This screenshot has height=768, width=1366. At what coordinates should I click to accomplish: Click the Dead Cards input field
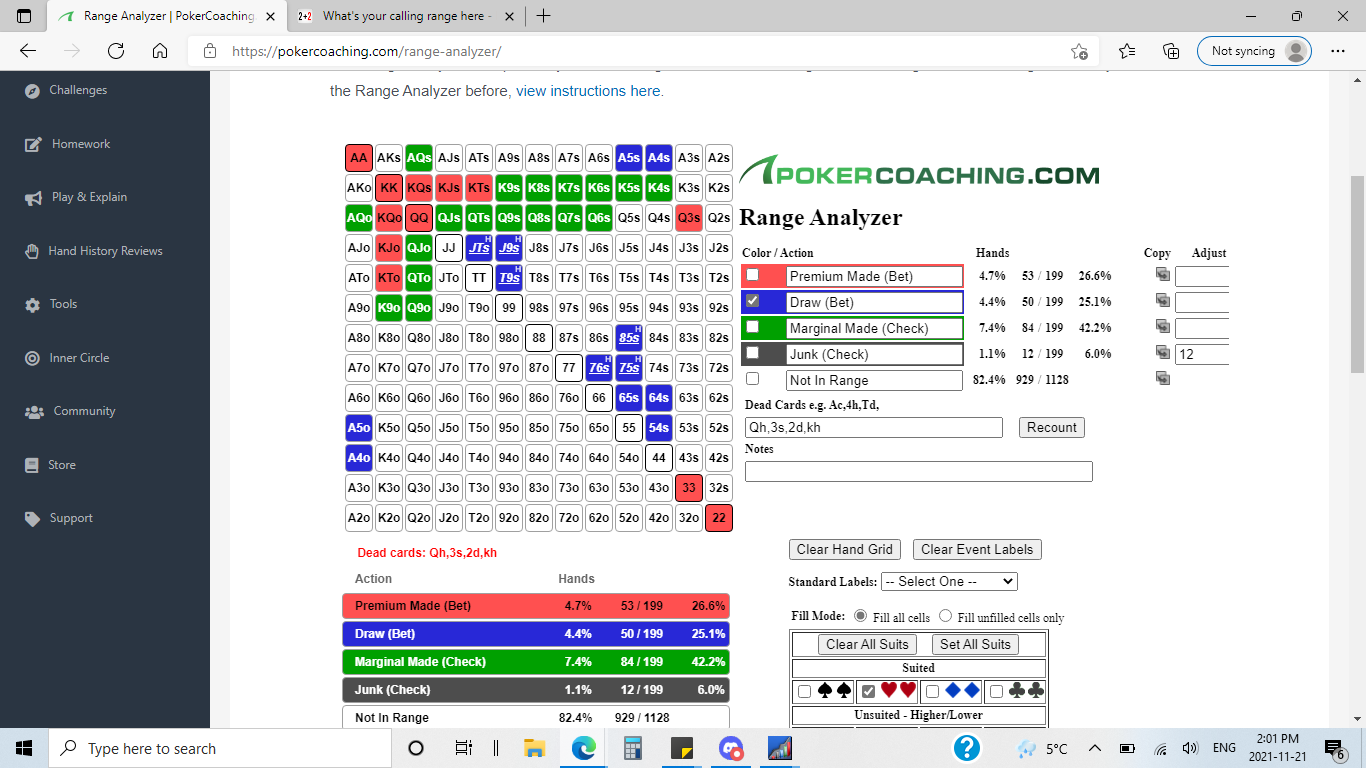click(x=874, y=427)
